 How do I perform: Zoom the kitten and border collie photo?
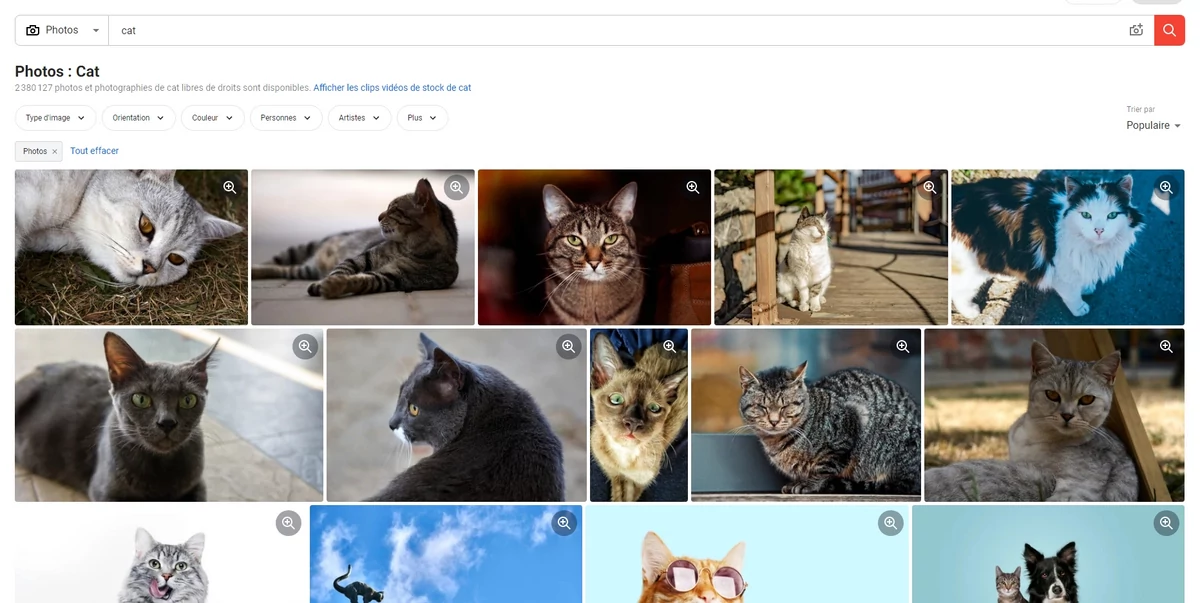tap(1166, 523)
